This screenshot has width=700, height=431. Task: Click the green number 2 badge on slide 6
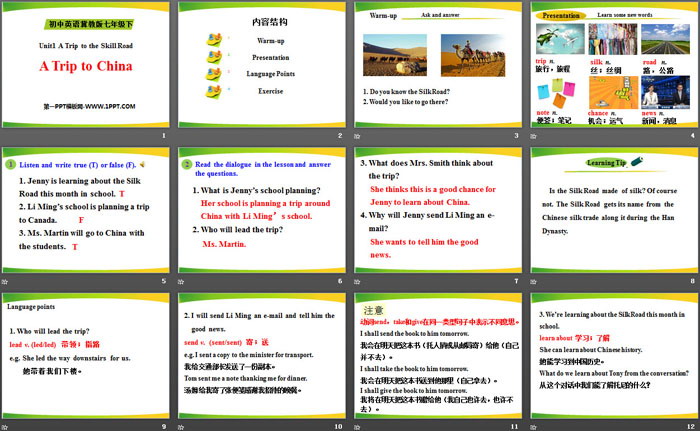click(x=185, y=163)
